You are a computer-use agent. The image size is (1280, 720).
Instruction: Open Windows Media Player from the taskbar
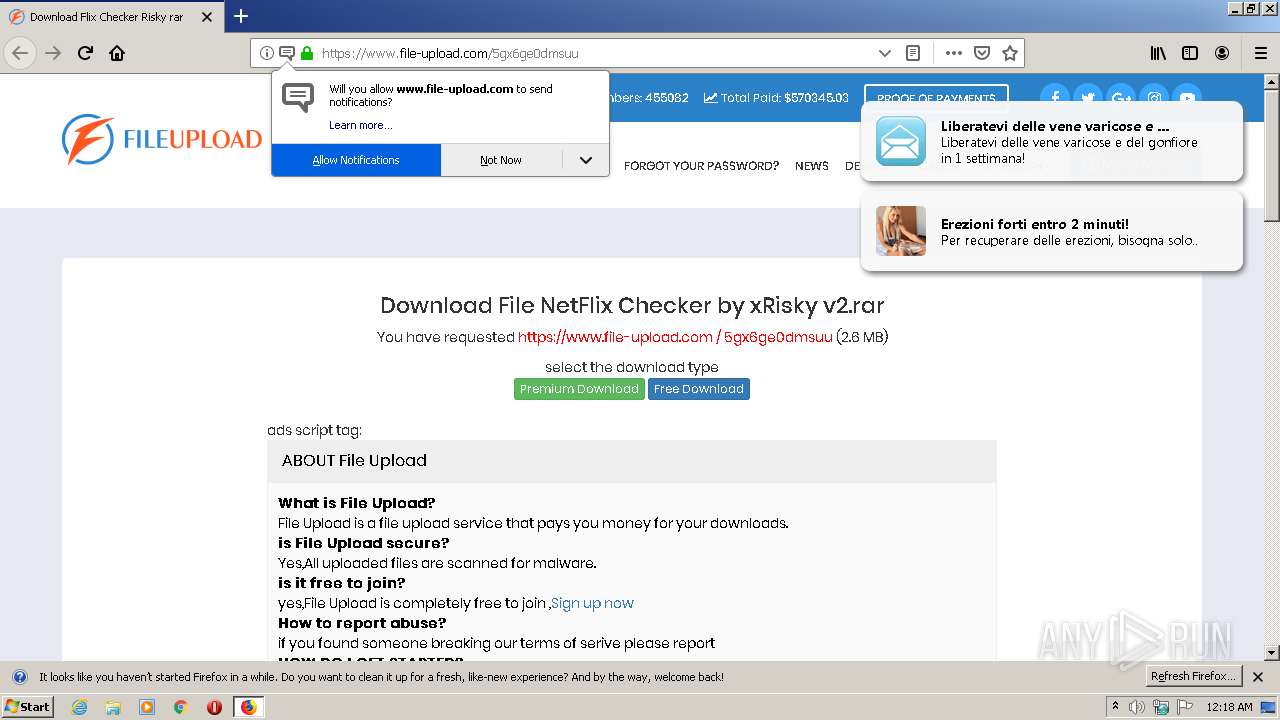[147, 707]
